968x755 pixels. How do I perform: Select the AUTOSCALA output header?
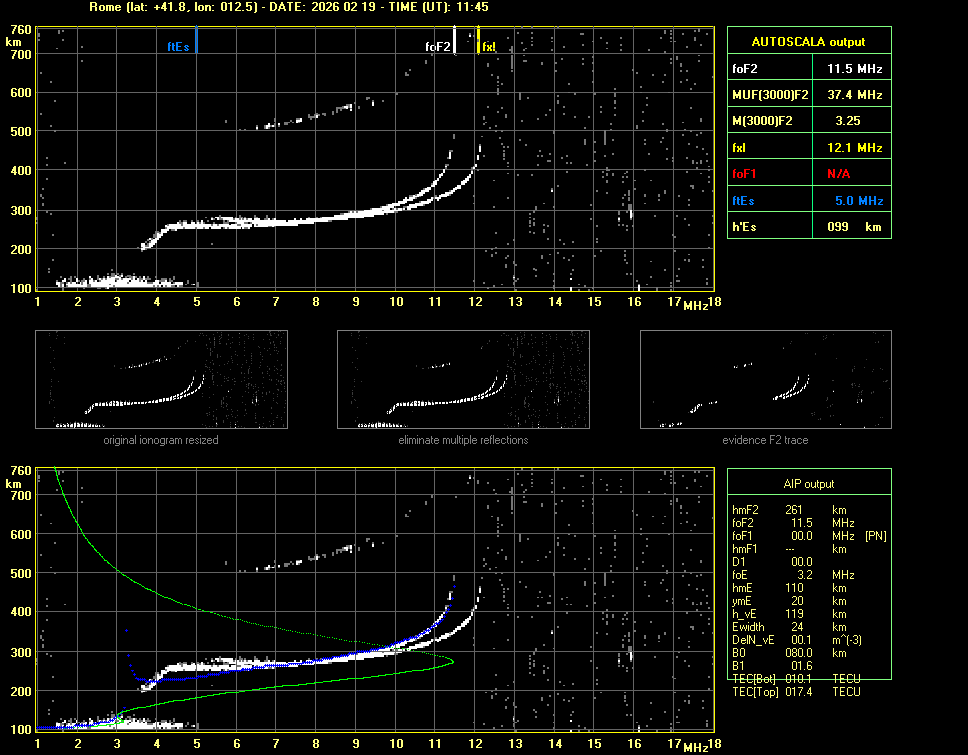(808, 42)
